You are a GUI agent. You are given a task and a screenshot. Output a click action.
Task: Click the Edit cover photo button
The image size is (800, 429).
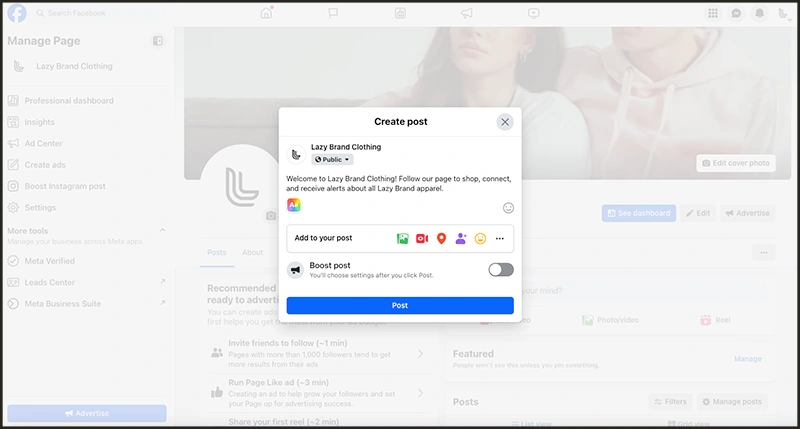coord(736,163)
